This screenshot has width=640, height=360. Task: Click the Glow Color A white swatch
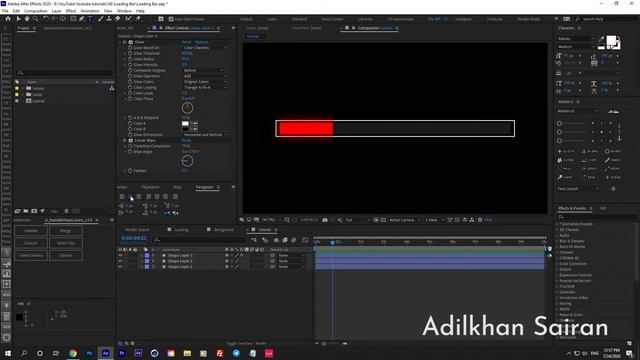point(185,123)
